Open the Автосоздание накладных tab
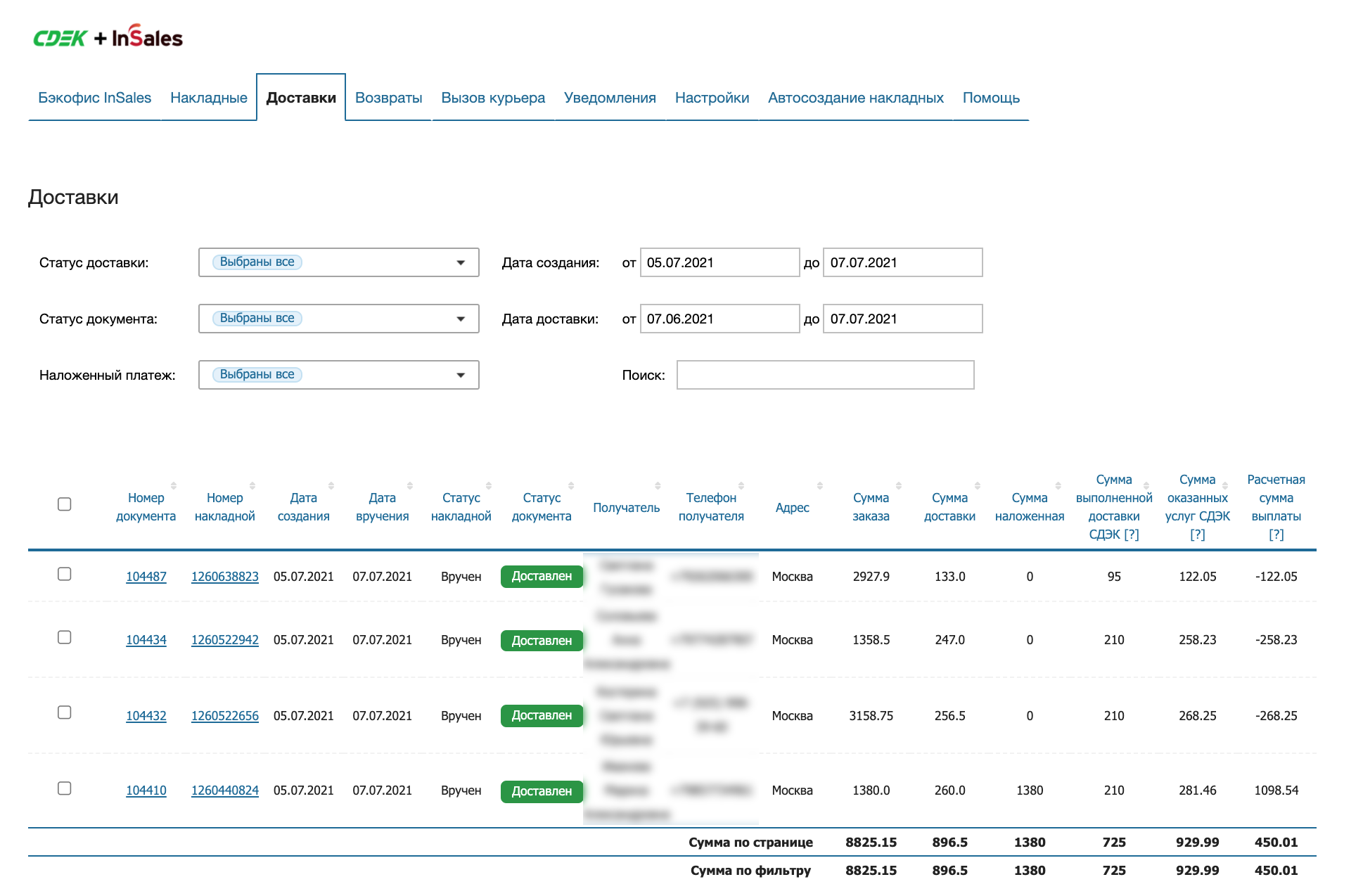The height and width of the screenshot is (896, 1363). tap(855, 98)
